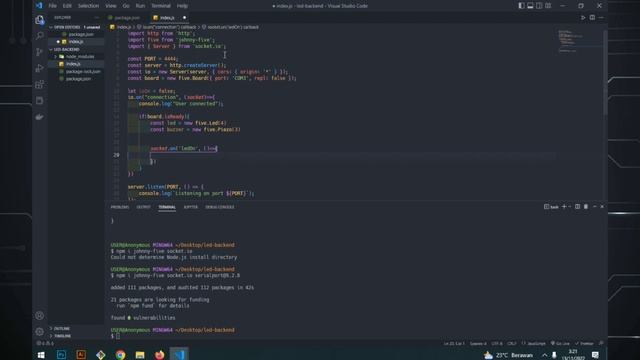Open Illustrator from the Windows taskbar
This screenshot has height=360, width=640.
tap(81, 355)
